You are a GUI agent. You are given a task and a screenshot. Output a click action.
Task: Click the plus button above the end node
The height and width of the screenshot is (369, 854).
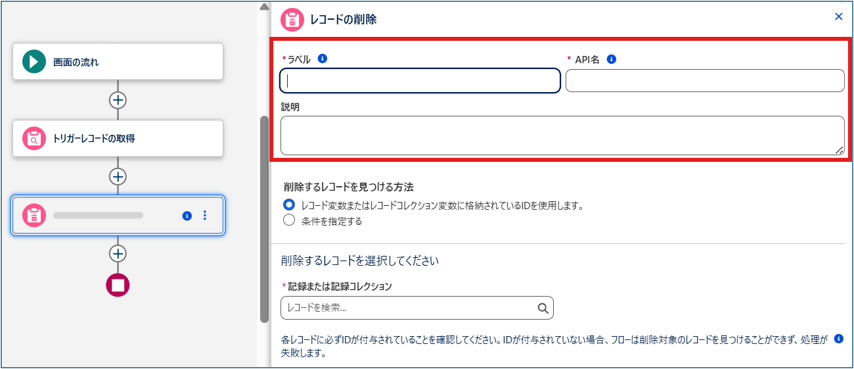click(118, 253)
